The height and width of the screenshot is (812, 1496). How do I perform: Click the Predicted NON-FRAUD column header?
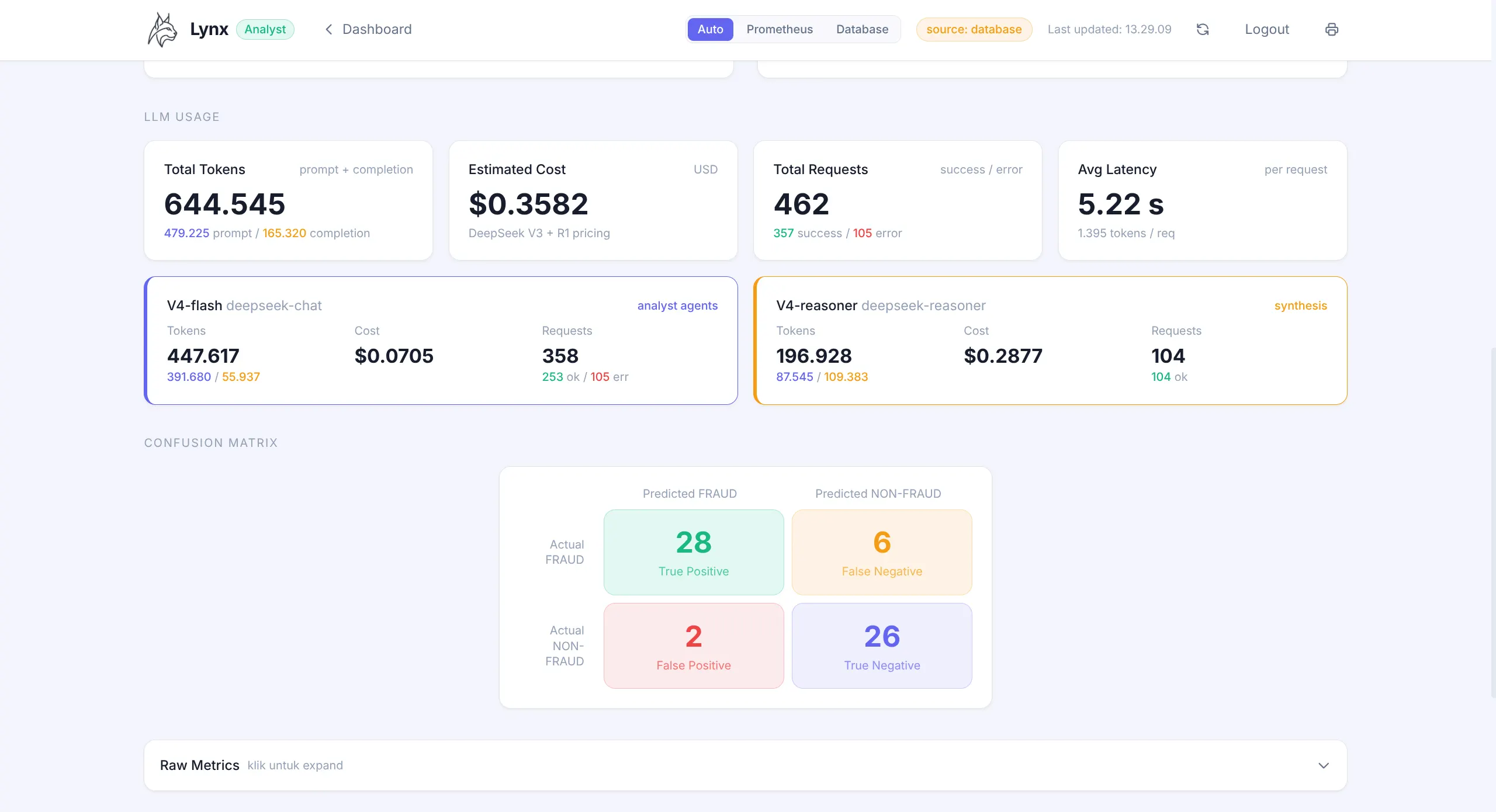coord(878,494)
